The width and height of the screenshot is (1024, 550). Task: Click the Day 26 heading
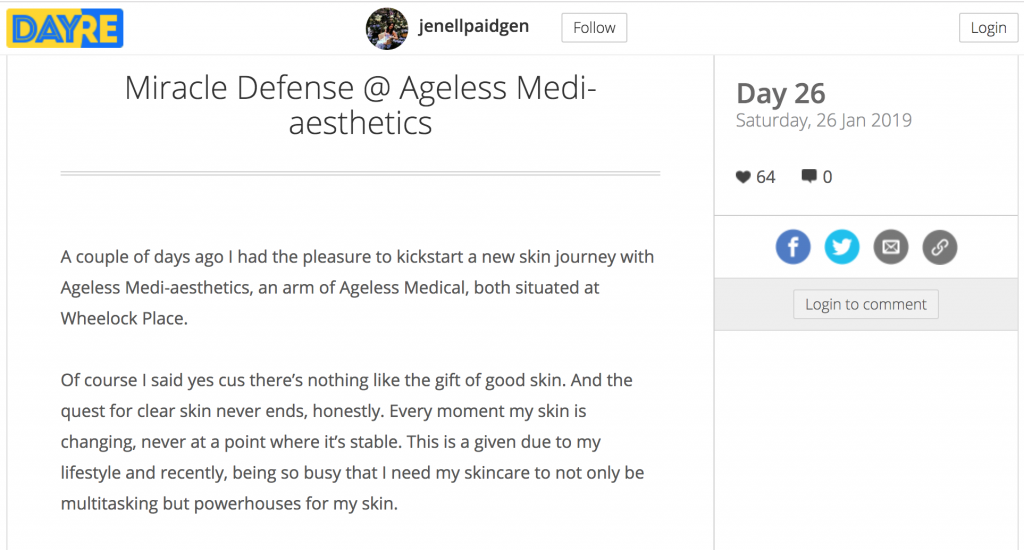780,93
